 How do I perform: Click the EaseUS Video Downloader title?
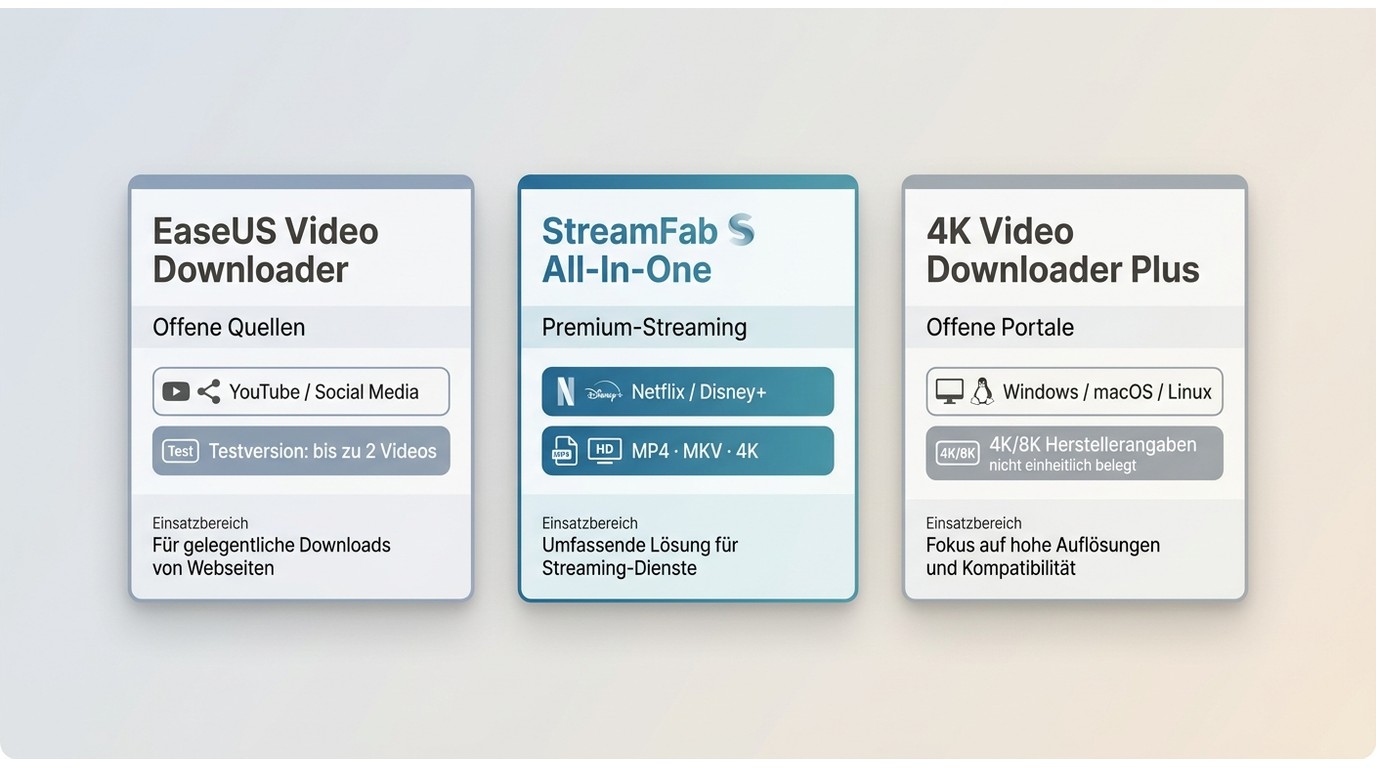click(265, 250)
